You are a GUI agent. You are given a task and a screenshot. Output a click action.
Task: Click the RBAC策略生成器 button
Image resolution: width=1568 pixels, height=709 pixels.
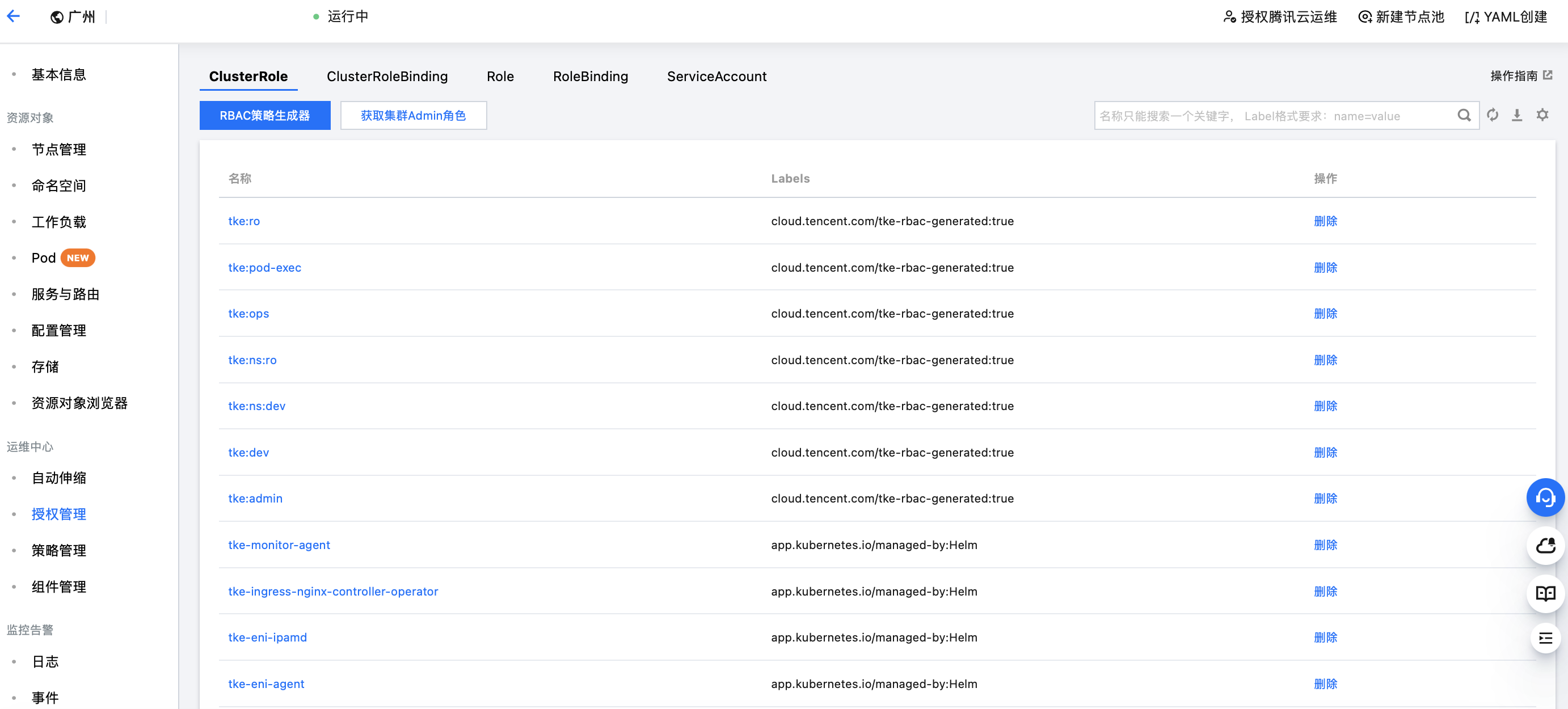pos(265,115)
